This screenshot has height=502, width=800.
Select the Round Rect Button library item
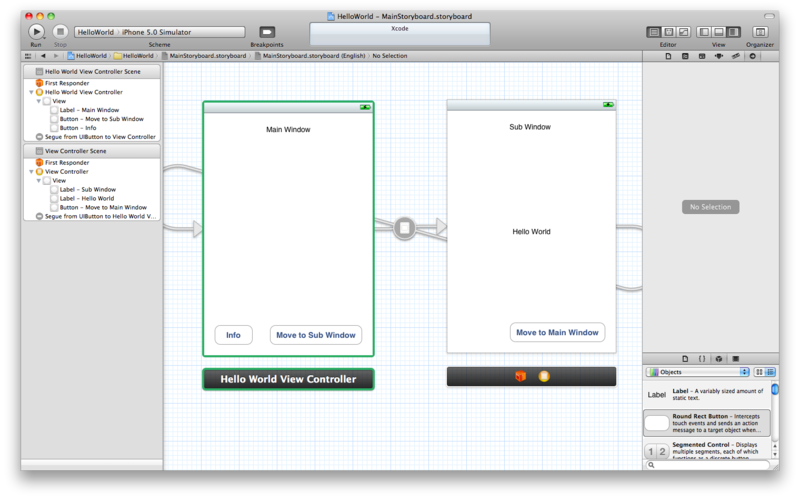click(x=707, y=423)
